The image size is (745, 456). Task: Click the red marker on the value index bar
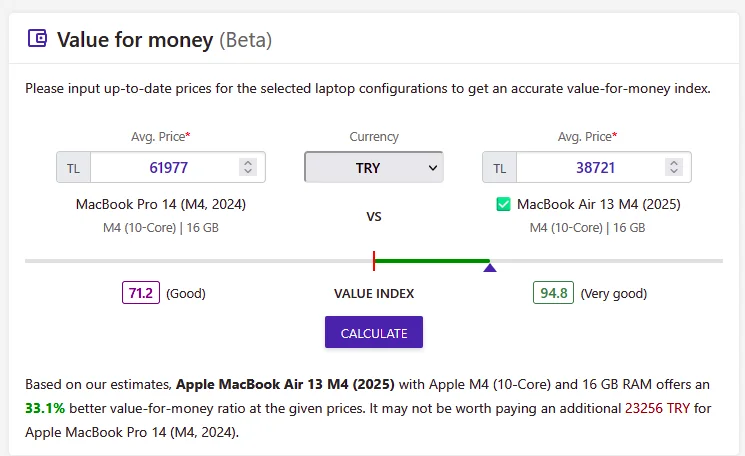click(374, 261)
